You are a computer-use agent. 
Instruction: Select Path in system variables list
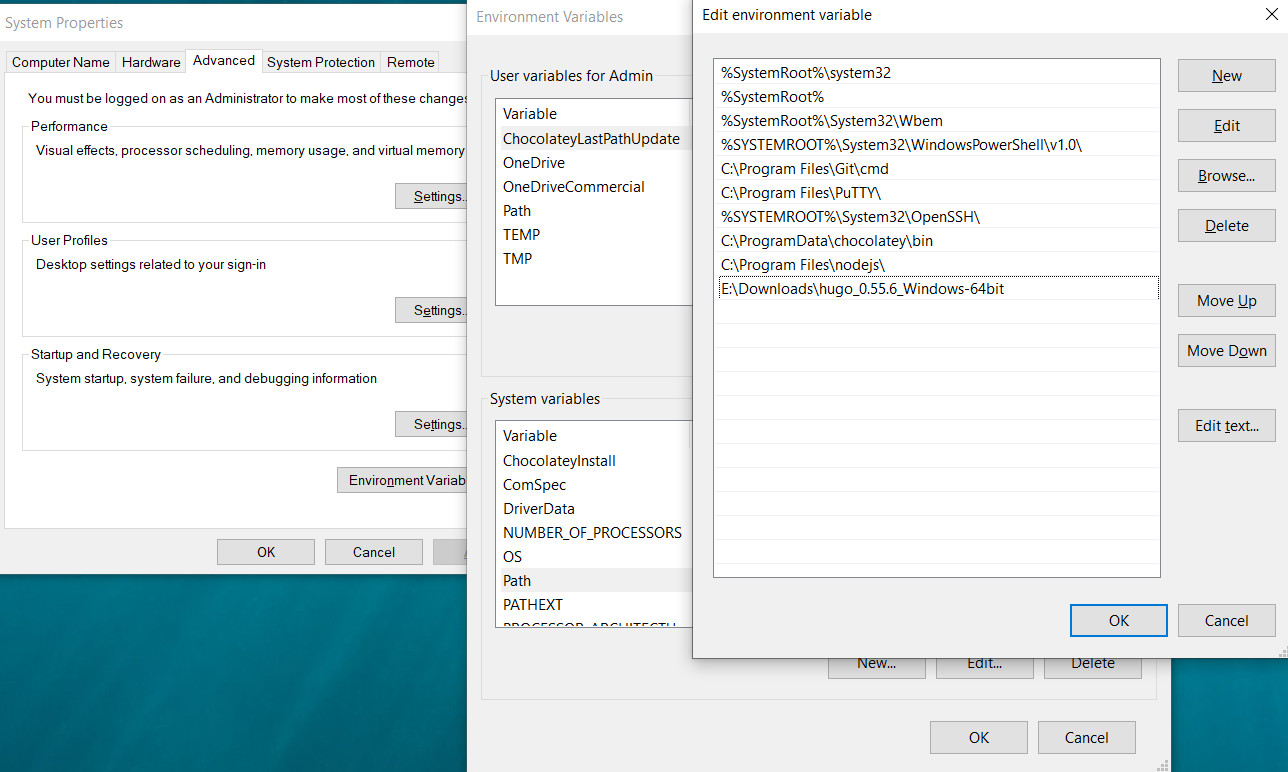pos(594,581)
